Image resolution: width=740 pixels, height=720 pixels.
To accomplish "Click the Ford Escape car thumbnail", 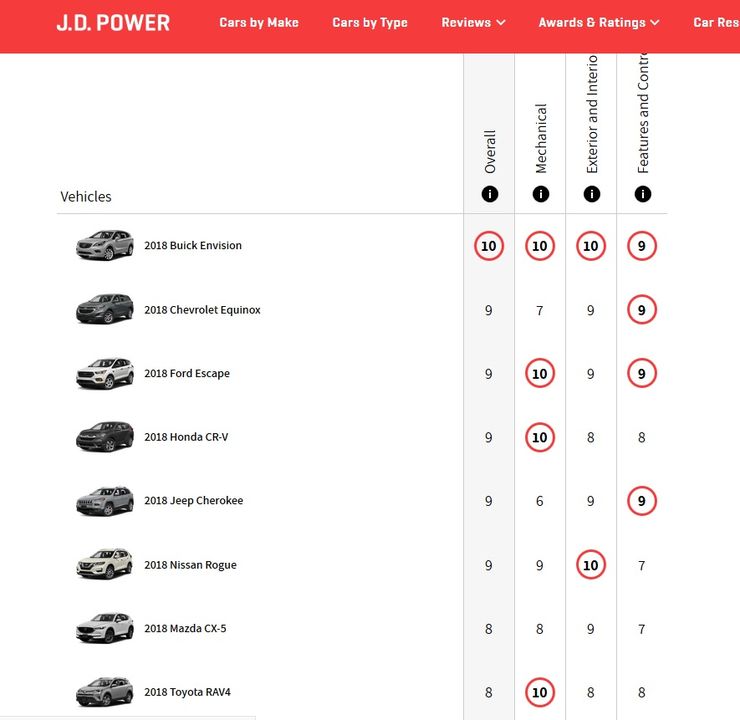I will (x=105, y=373).
